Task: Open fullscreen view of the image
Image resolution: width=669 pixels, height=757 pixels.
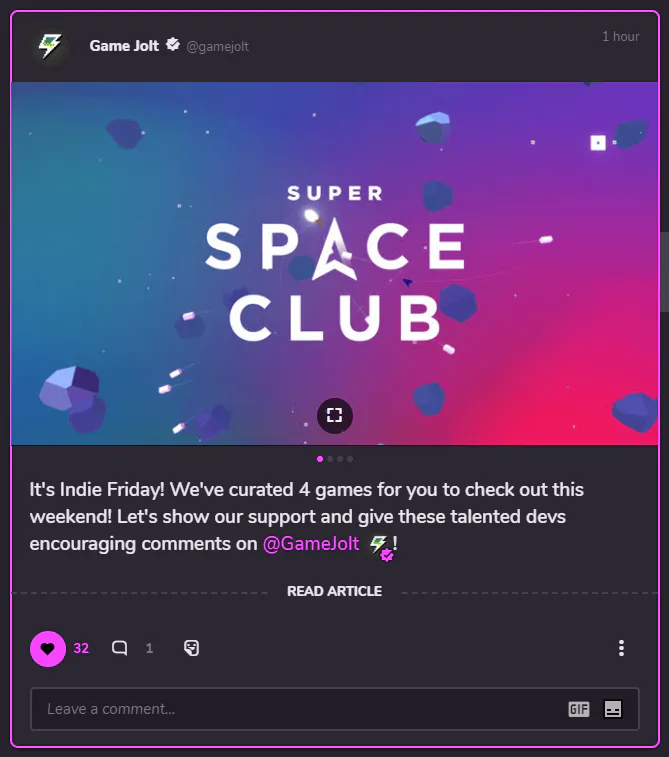Action: (x=334, y=415)
